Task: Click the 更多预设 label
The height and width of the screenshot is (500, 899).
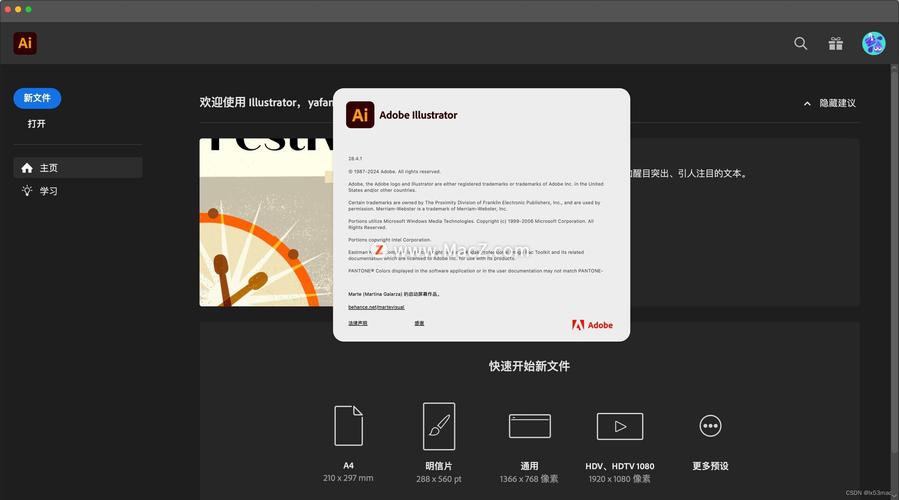Action: click(x=710, y=466)
